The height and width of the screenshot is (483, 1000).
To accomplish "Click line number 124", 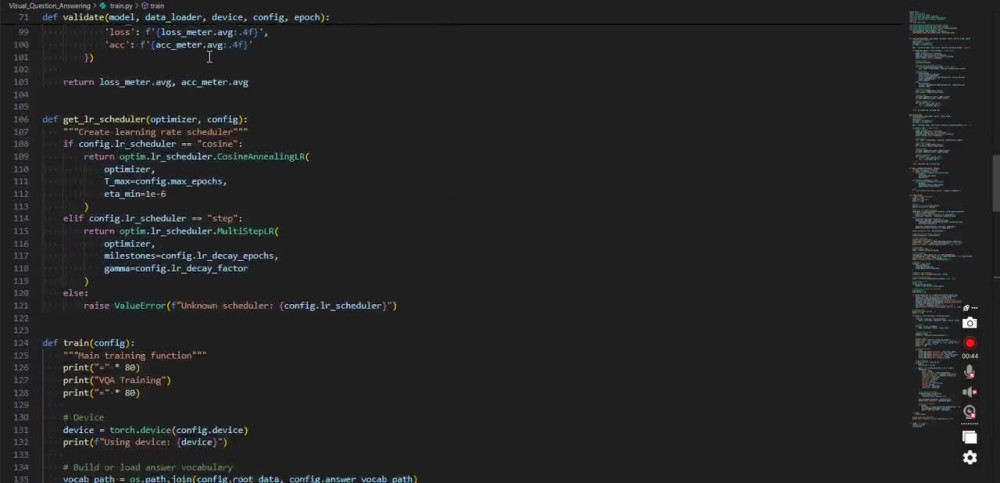I will [x=21, y=343].
